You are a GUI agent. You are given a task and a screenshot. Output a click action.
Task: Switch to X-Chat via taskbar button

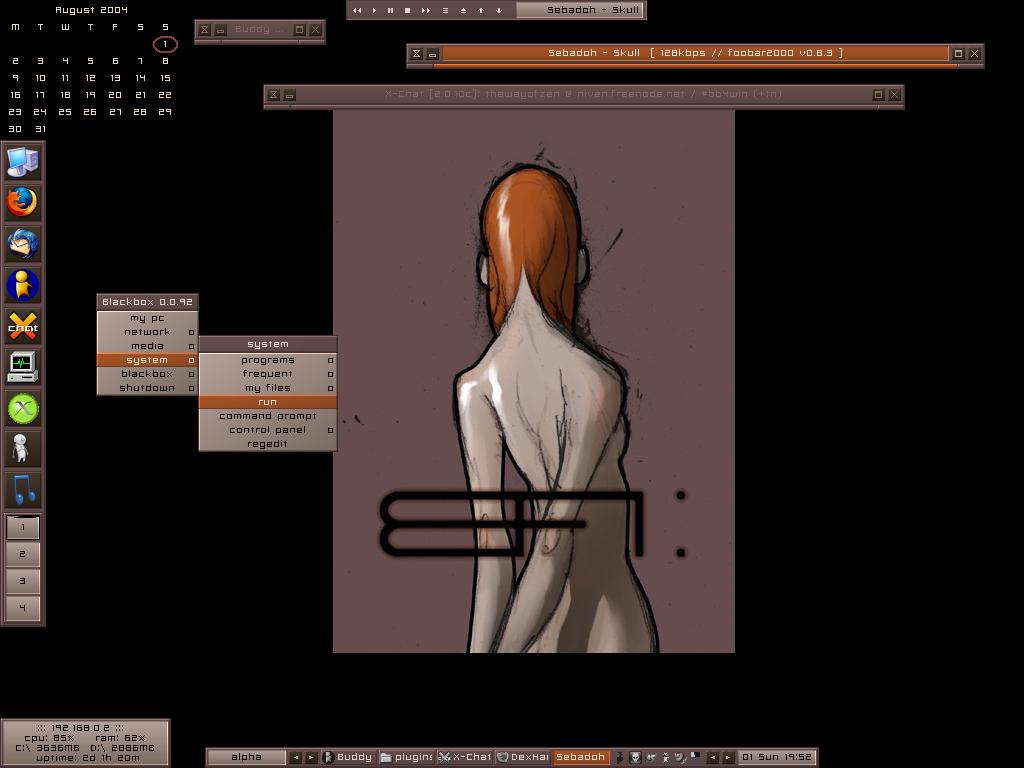464,758
